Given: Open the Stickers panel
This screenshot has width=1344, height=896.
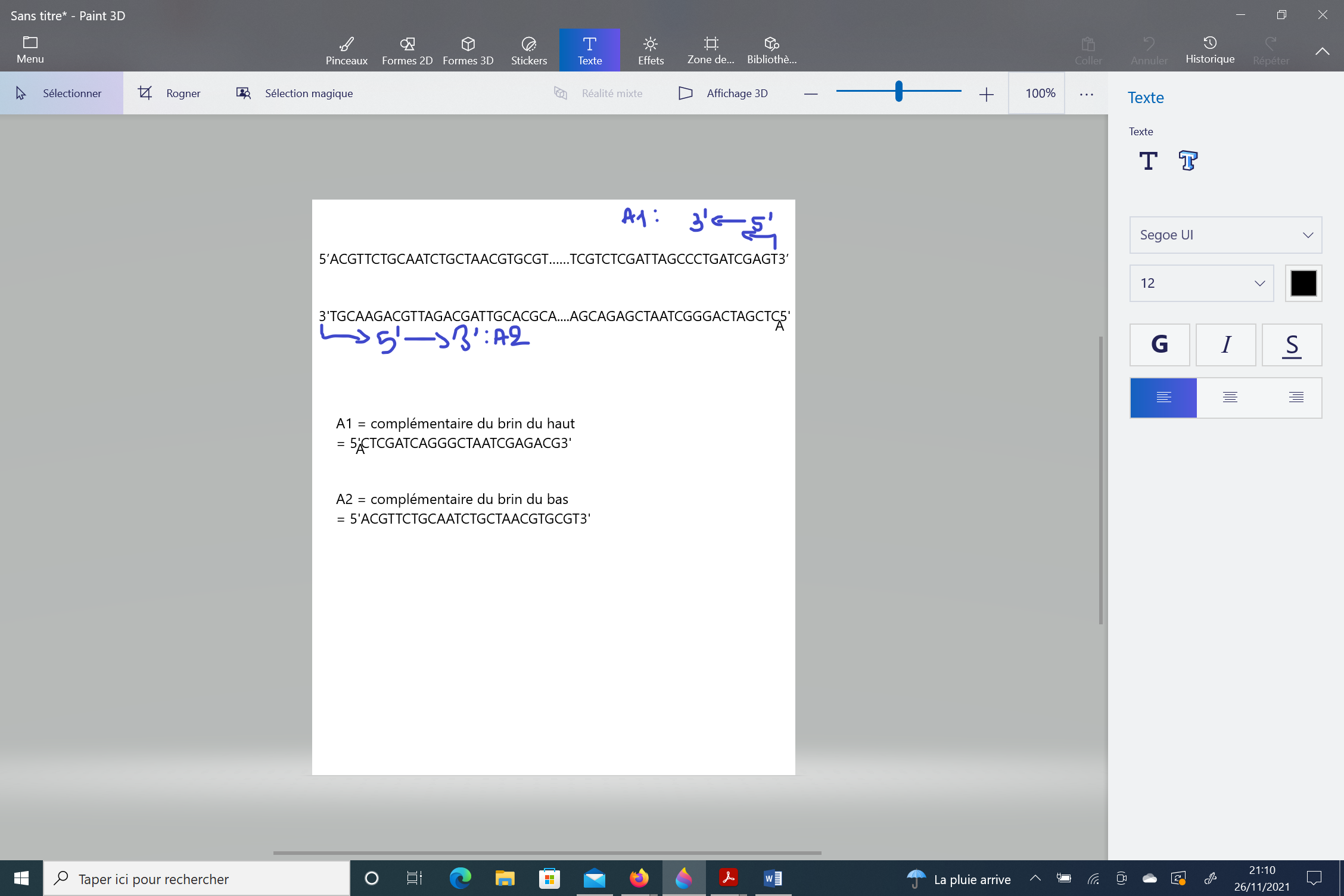Looking at the screenshot, I should tap(528, 50).
